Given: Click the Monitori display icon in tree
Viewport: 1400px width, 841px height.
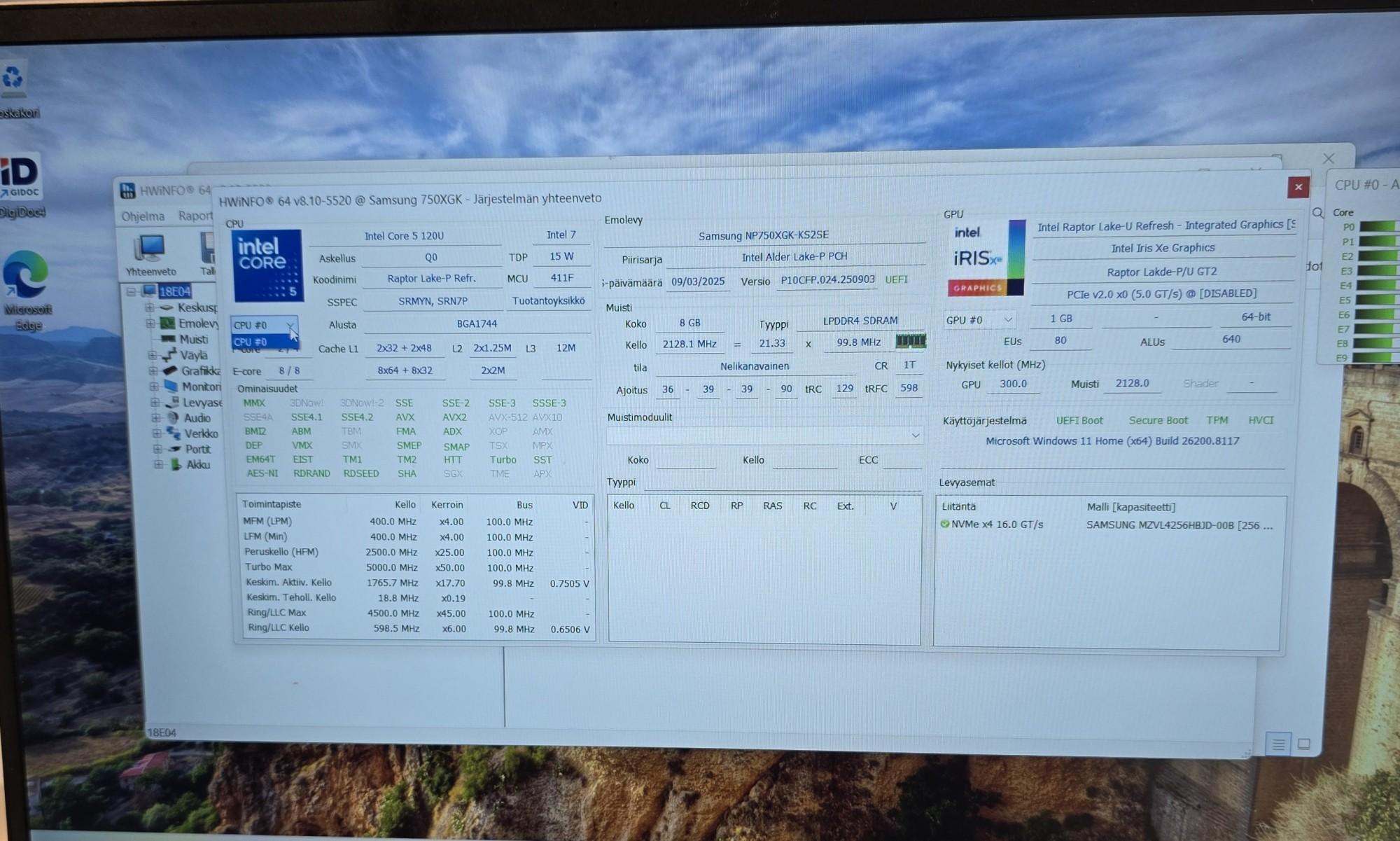Looking at the screenshot, I should tap(171, 386).
